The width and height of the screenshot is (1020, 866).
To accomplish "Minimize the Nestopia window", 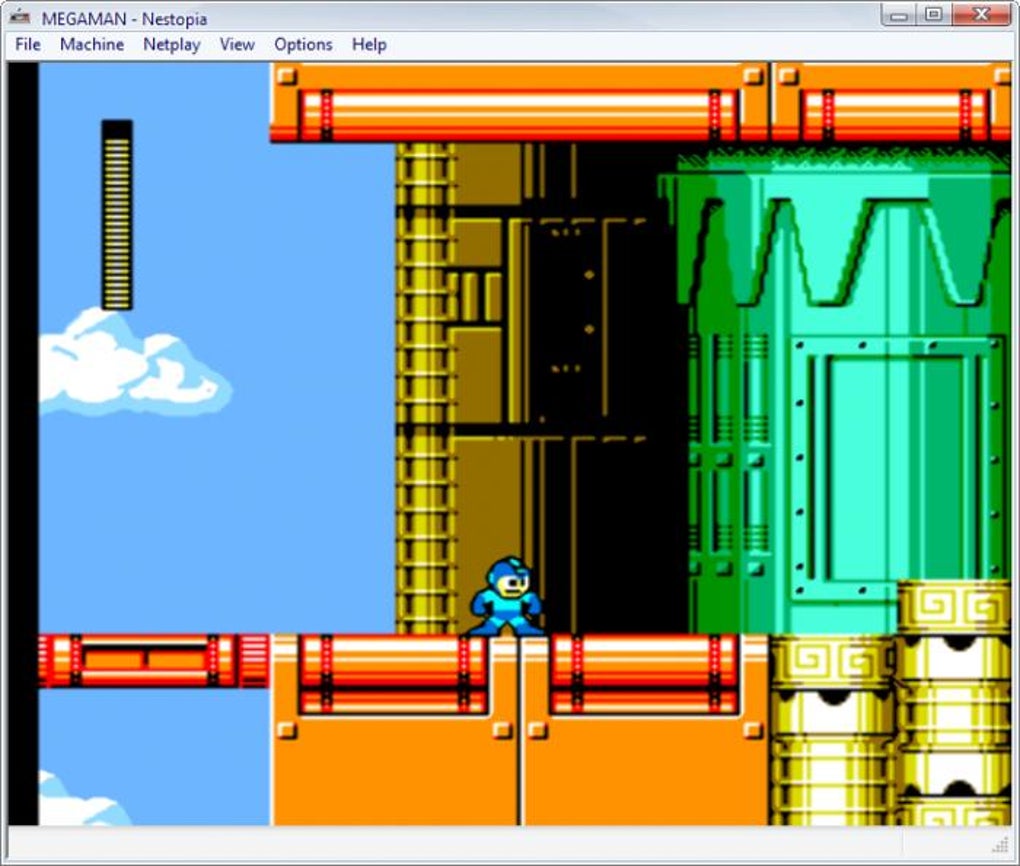I will point(899,16).
